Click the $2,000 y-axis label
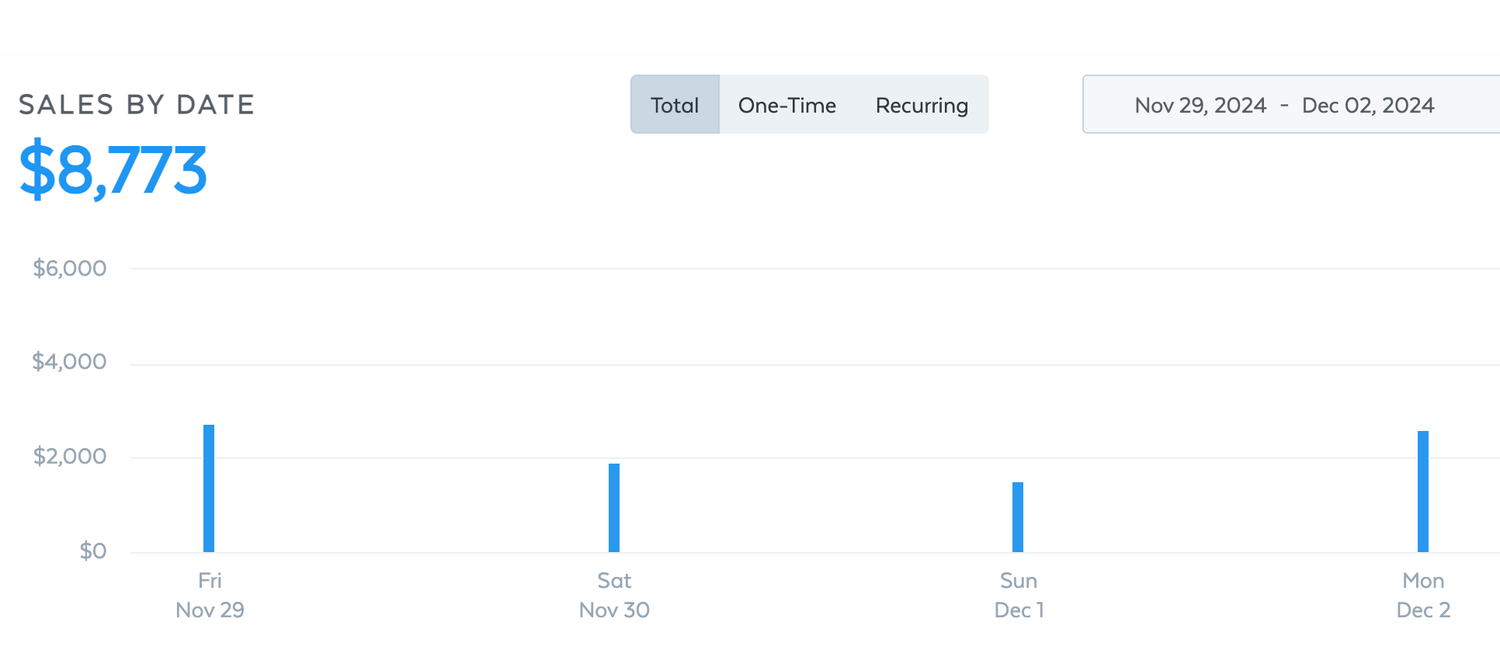 point(69,457)
